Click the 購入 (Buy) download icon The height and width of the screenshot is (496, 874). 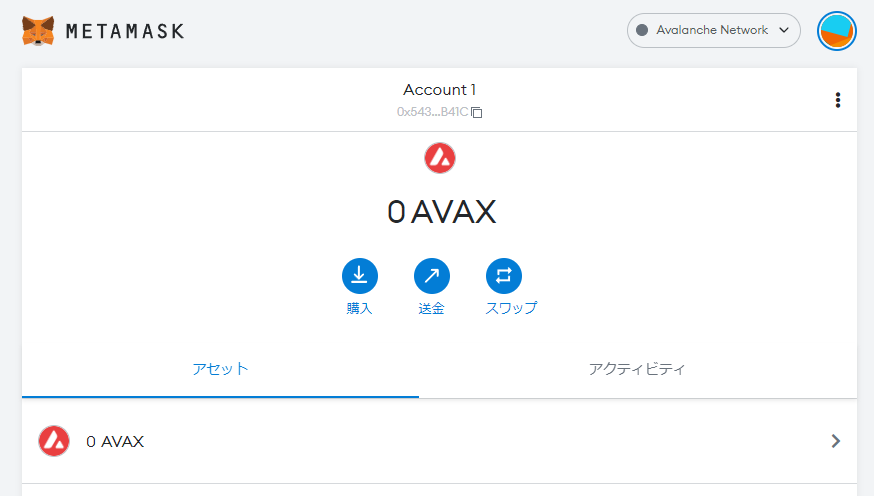pyautogui.click(x=360, y=276)
